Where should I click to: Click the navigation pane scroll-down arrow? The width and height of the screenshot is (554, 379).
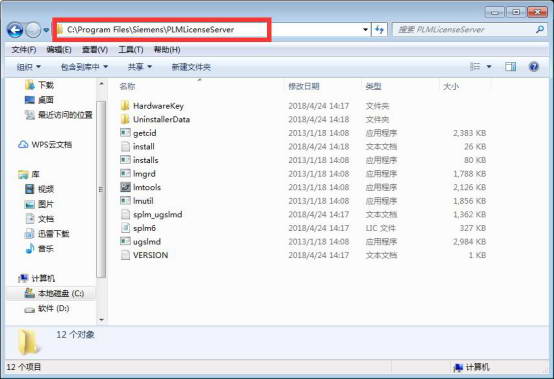[101, 320]
